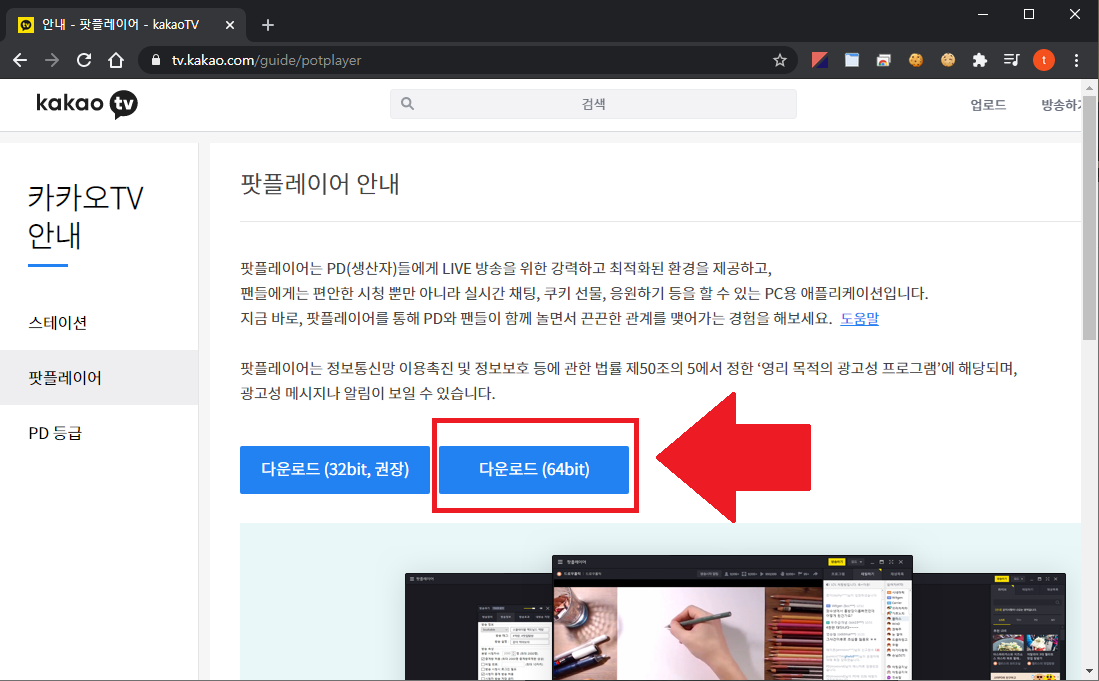This screenshot has height=681, width=1099.
Task: Open a new tab with plus
Action: tap(268, 25)
